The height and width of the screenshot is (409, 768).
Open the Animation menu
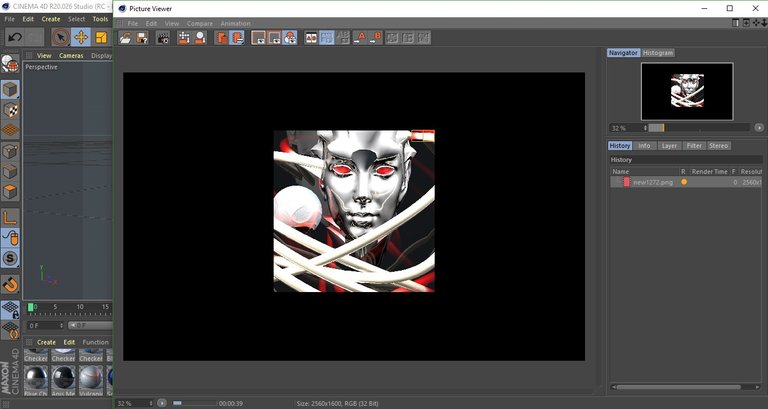coord(236,24)
